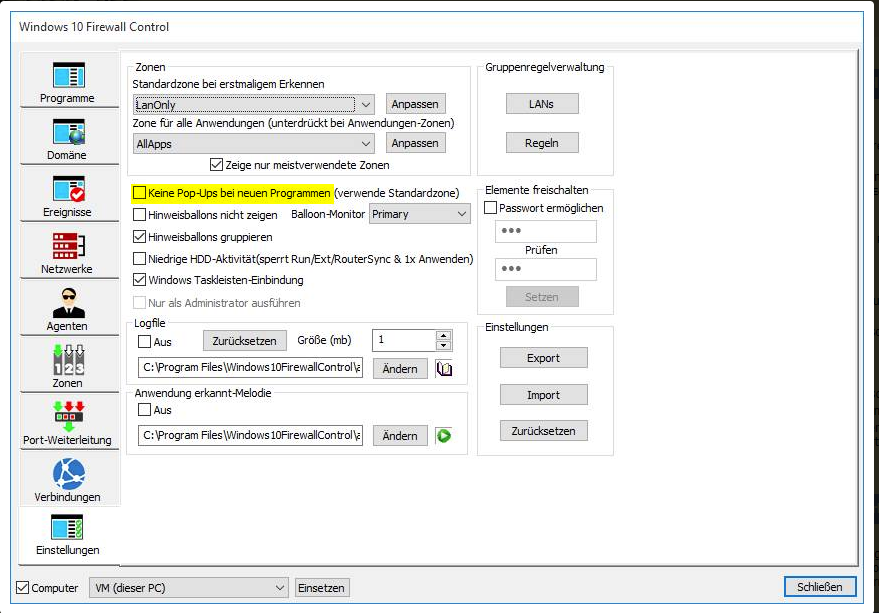Viewport: 879px width, 613px height.
Task: Click Ändern for melody path
Action: click(x=400, y=436)
